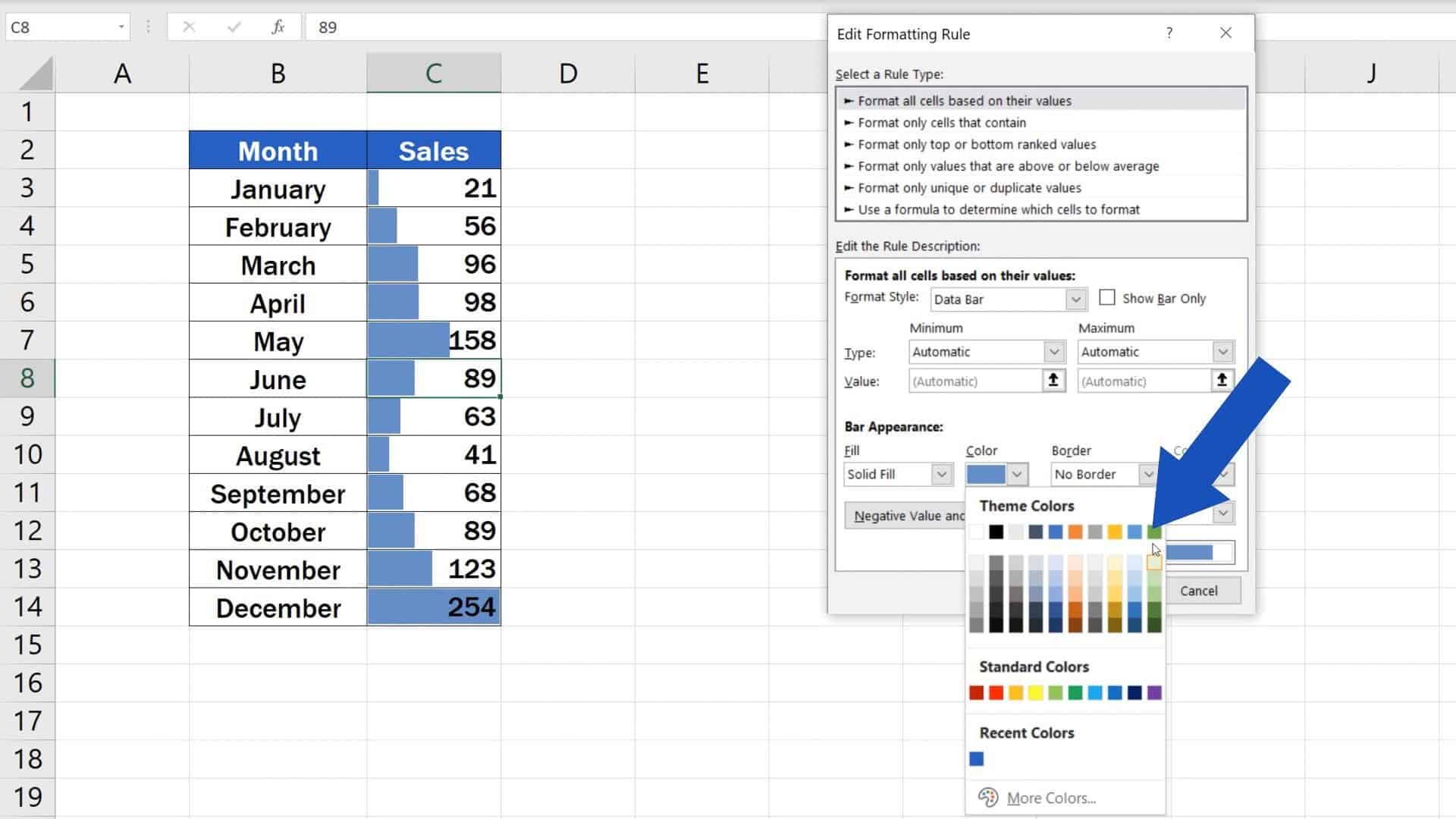This screenshot has width=1456, height=819.
Task: Choose Format all cells based on their values
Action: (965, 100)
